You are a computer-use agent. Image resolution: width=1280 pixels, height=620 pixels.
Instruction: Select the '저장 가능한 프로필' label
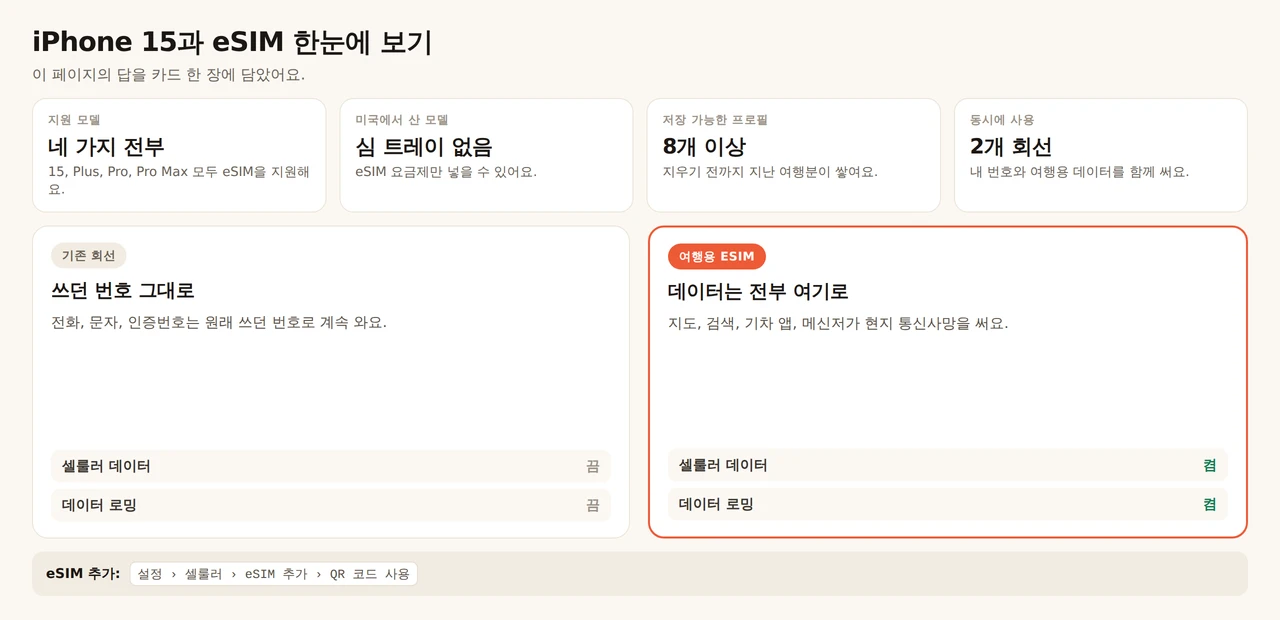pyautogui.click(x=715, y=120)
